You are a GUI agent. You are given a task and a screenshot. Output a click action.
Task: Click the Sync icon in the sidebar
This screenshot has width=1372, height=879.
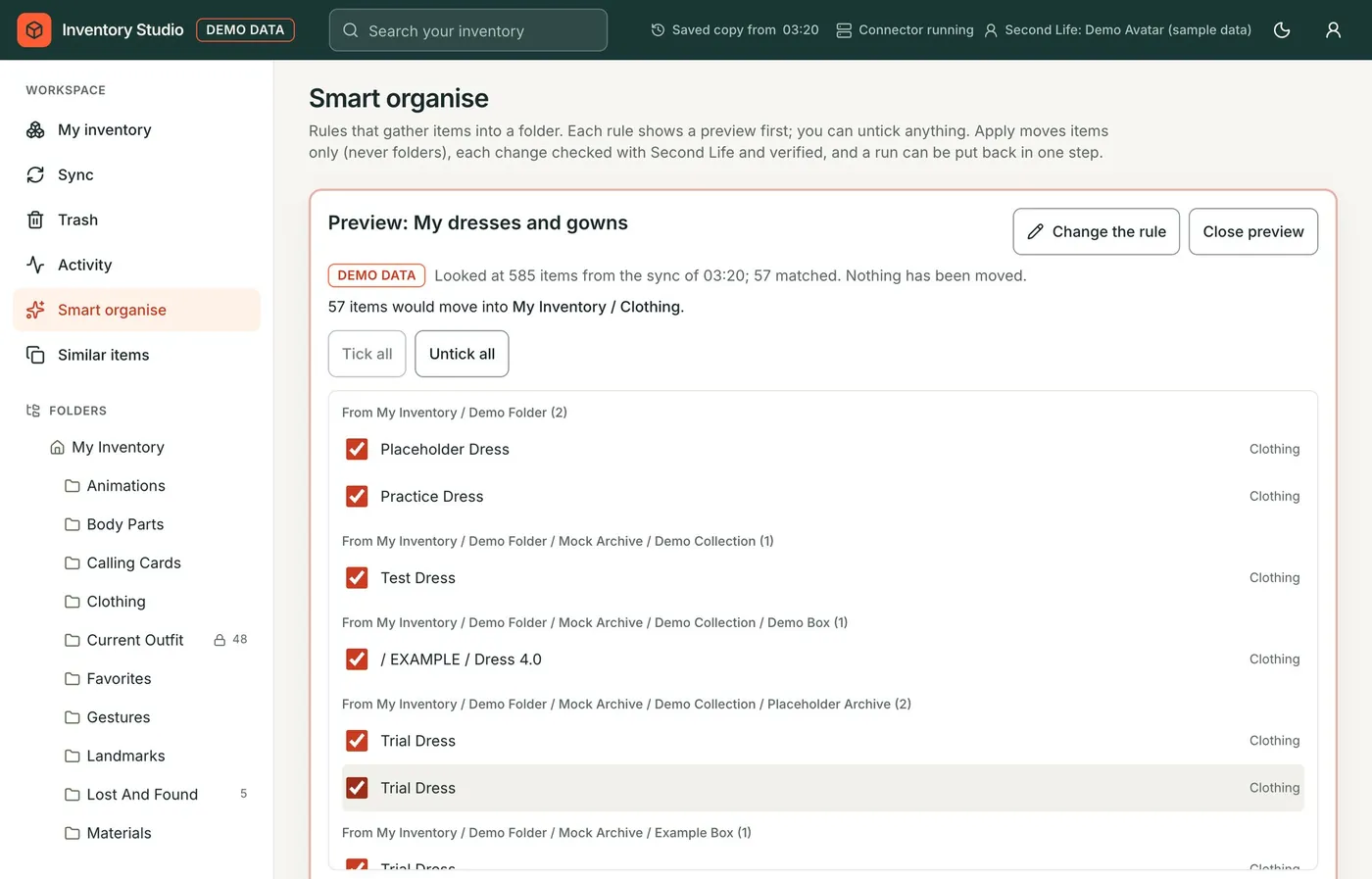35,174
